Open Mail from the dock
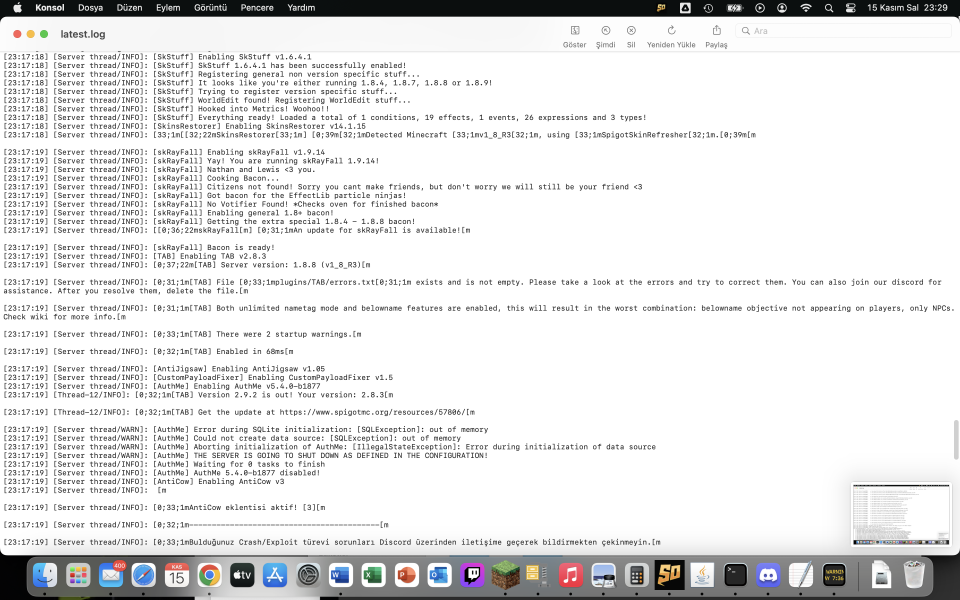 tap(111, 575)
